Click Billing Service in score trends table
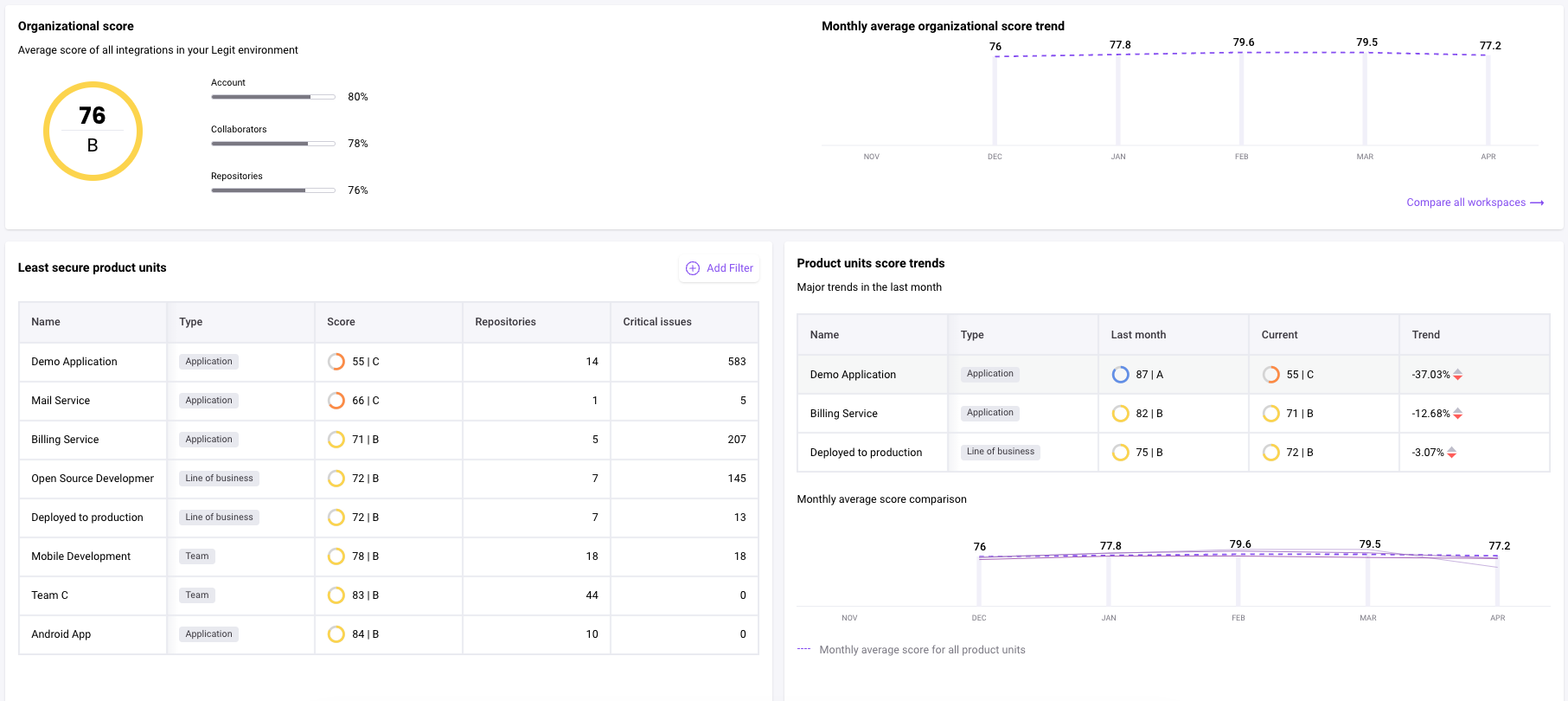1568x701 pixels. tap(843, 414)
